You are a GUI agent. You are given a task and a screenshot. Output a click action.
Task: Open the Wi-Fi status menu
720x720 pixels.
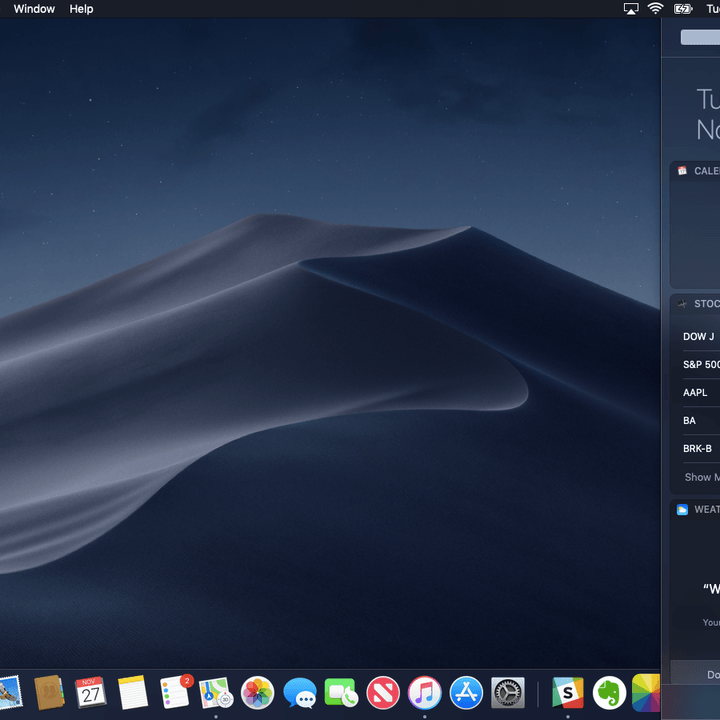(655, 8)
